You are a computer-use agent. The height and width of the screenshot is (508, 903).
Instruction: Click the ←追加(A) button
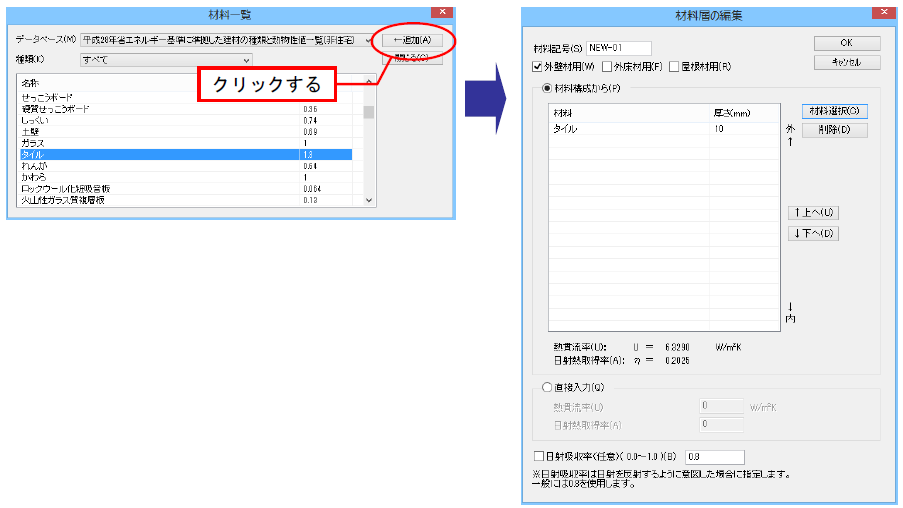[412, 40]
